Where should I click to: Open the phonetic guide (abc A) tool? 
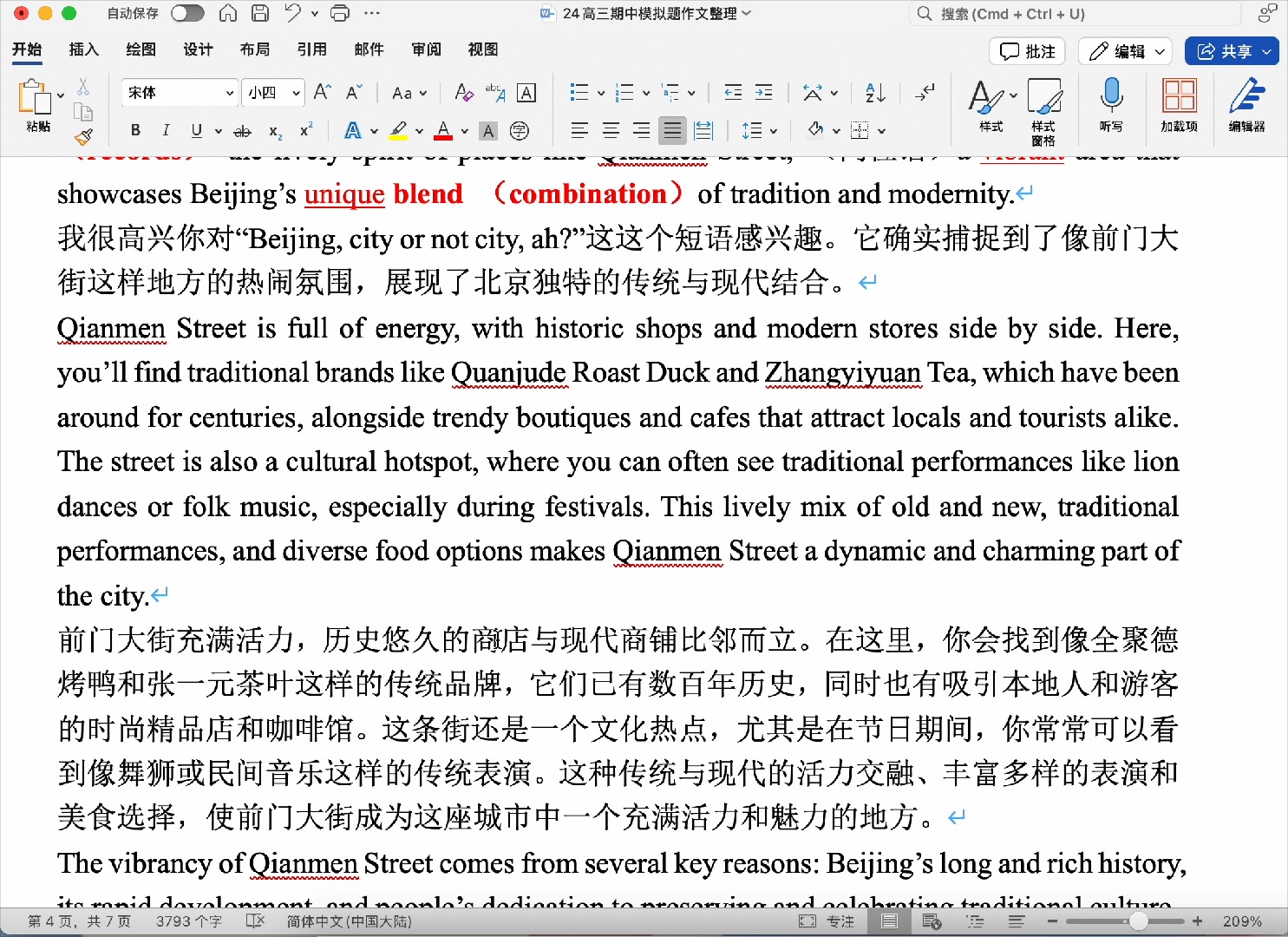[x=495, y=92]
